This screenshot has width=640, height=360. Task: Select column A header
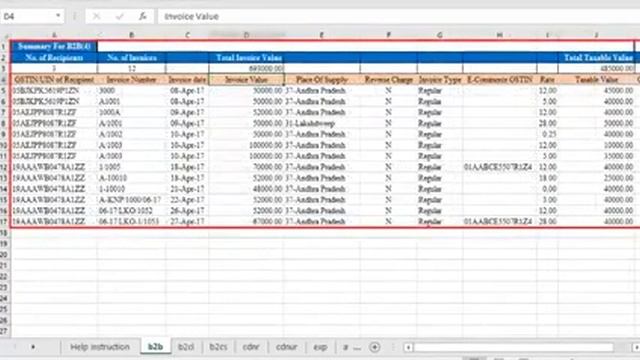[x=54, y=36]
